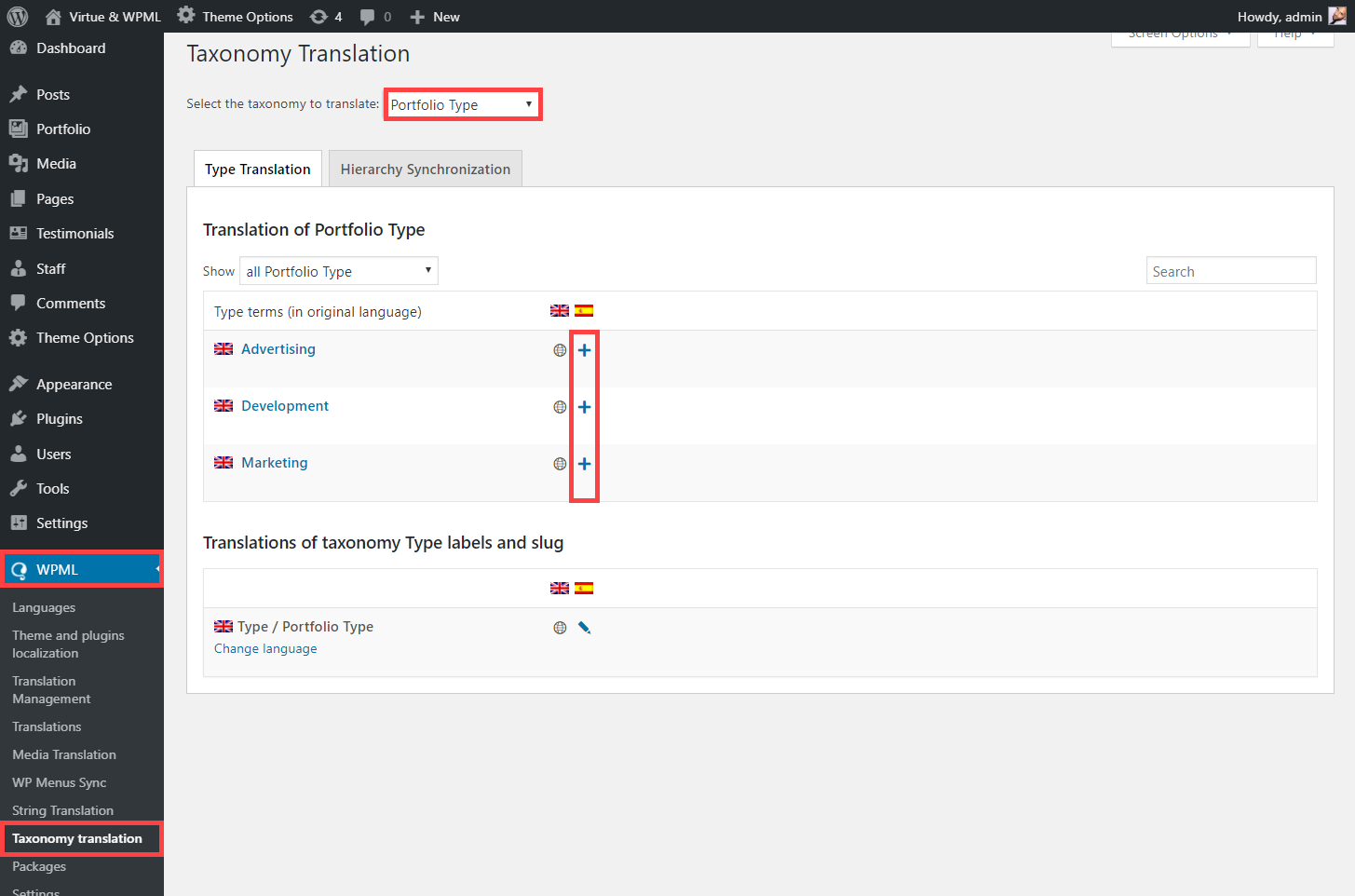
Task: Click Spanish flag in labels and slug header
Action: 584,589
